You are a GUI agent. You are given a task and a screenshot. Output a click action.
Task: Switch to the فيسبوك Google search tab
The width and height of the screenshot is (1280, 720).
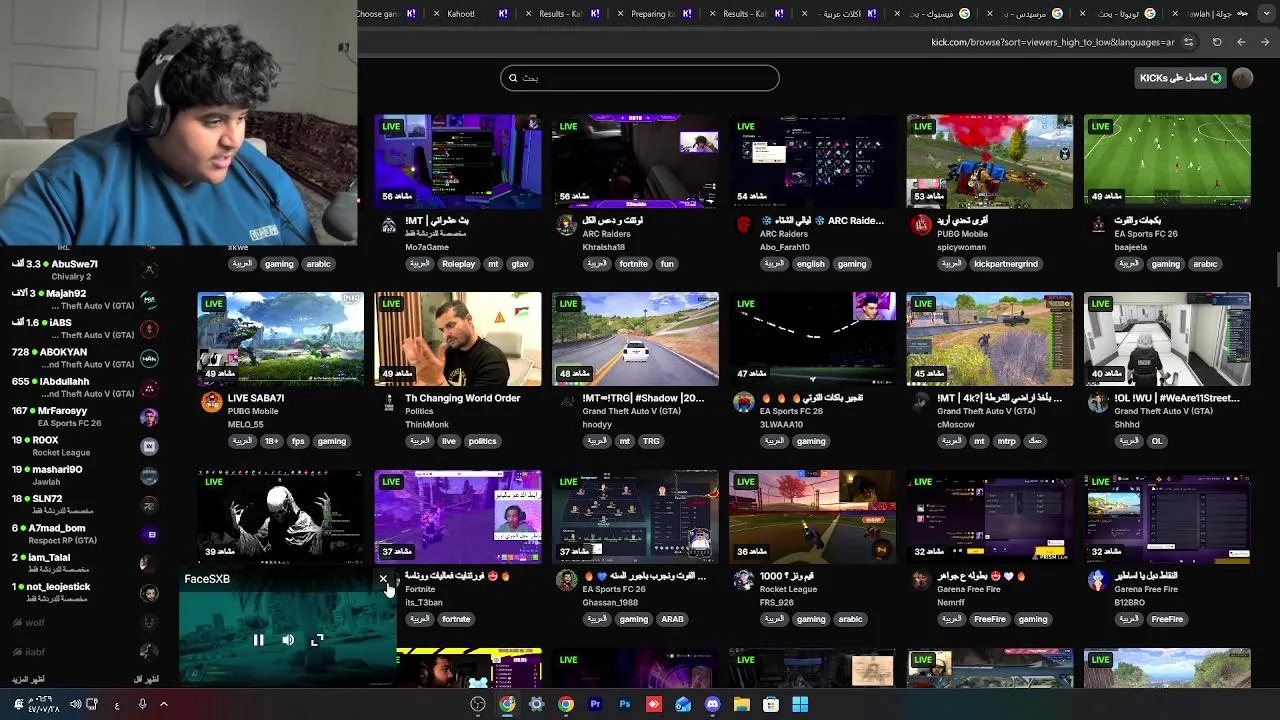point(930,14)
